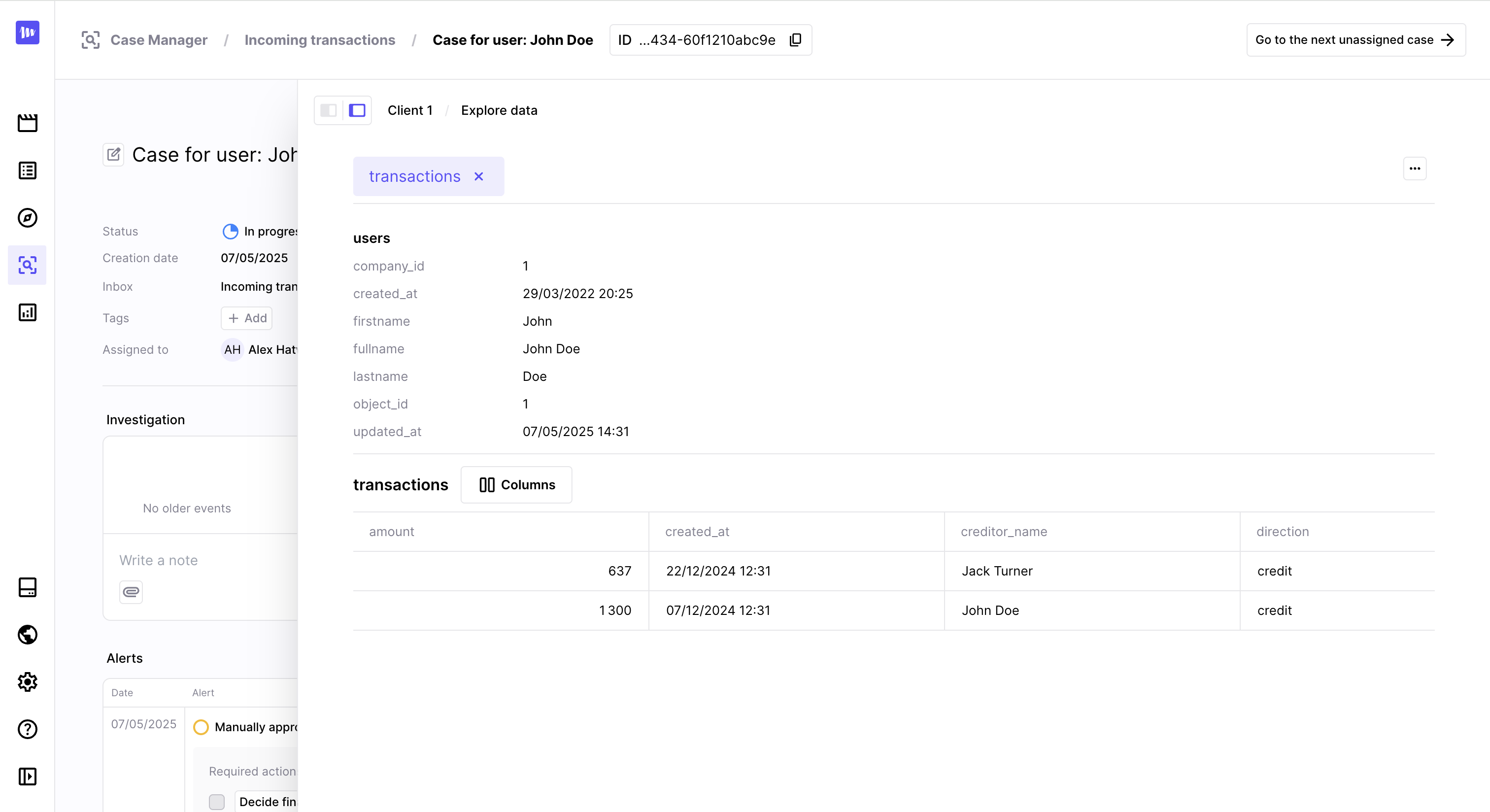The width and height of the screenshot is (1490, 812).
Task: Add a tag to the case
Action: pyautogui.click(x=246, y=318)
